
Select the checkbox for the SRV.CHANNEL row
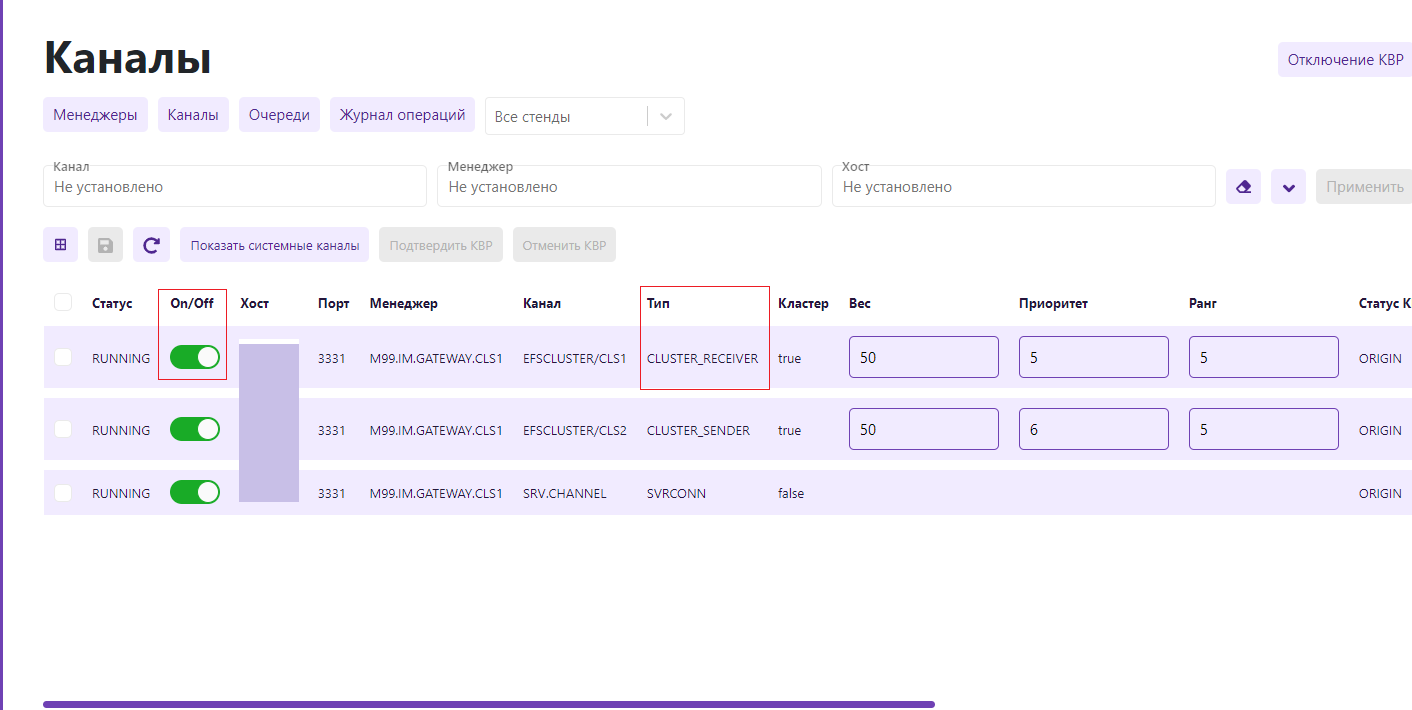(63, 493)
